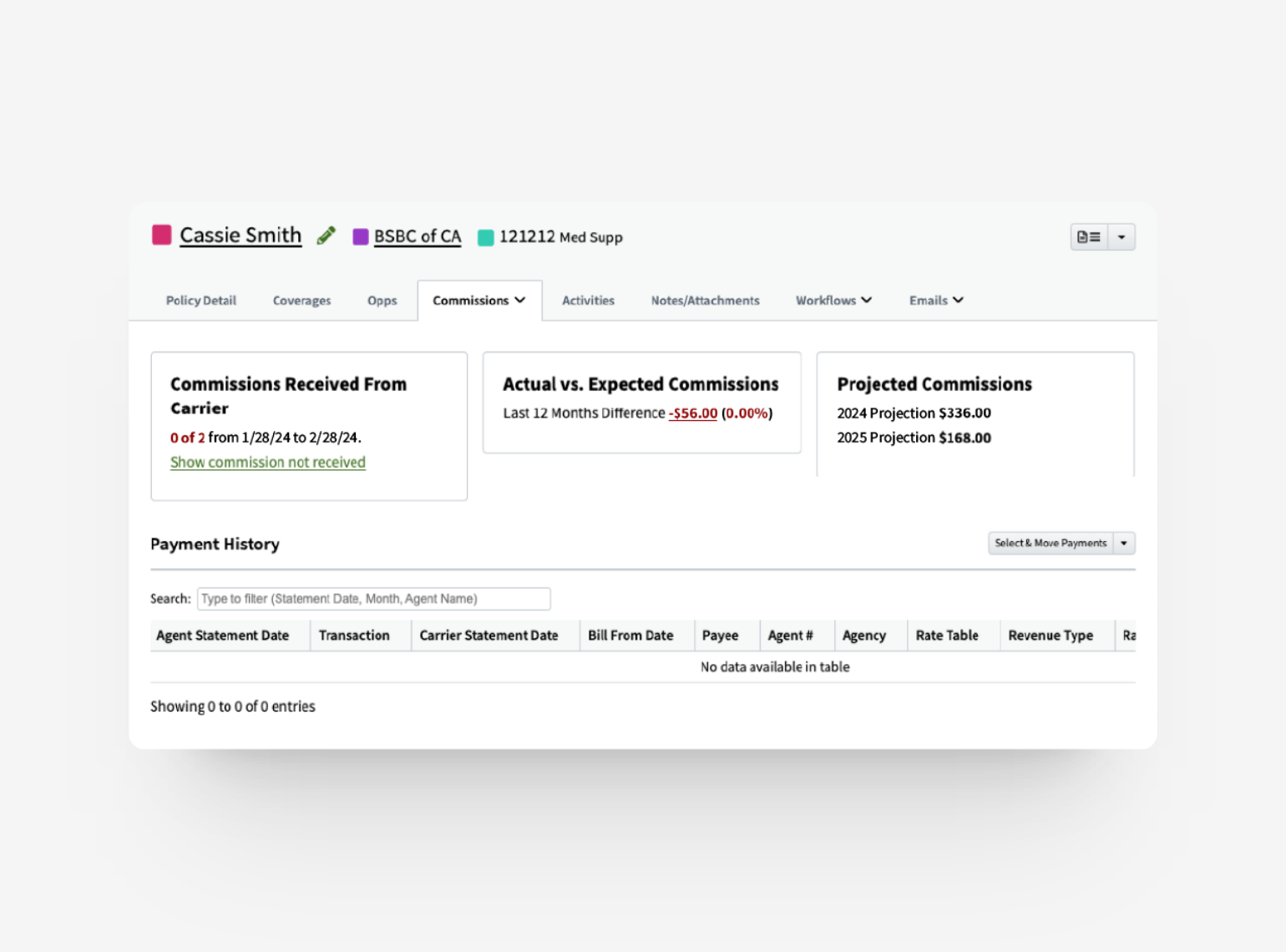1286x952 pixels.
Task: Click the green pencil edit icon
Action: [x=327, y=236]
